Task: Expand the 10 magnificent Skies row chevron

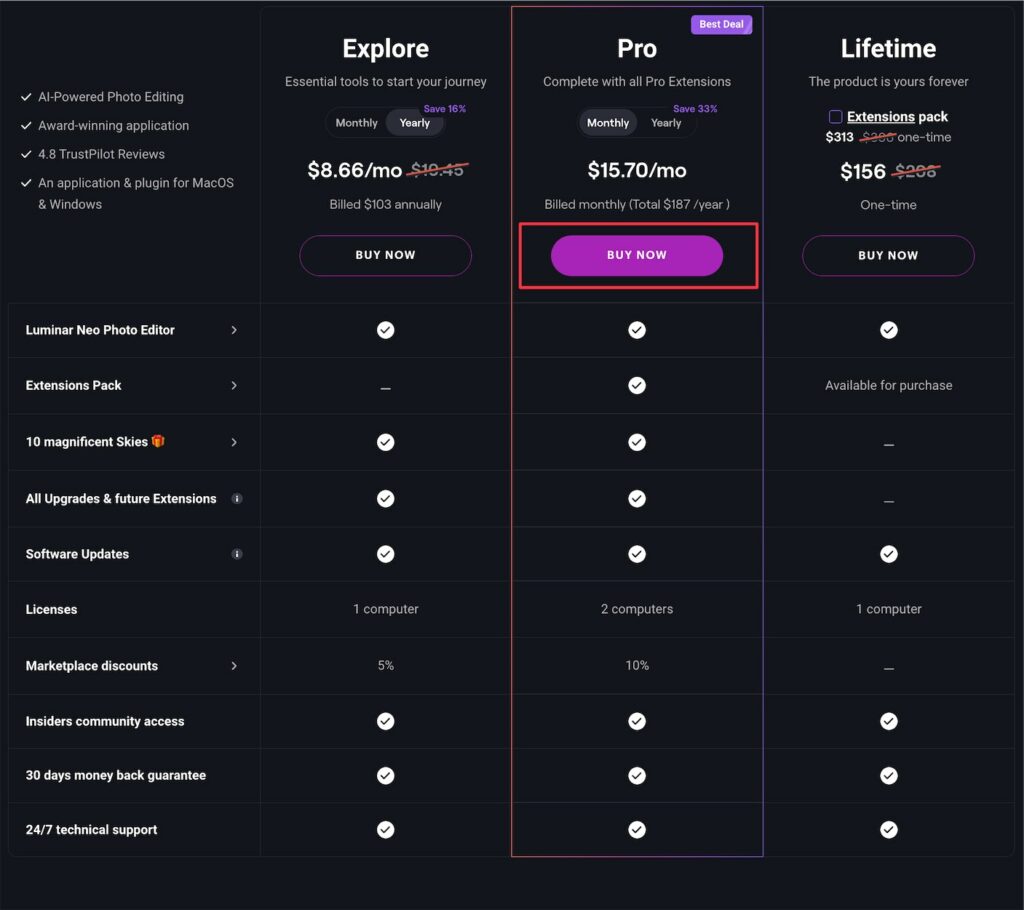Action: pyautogui.click(x=234, y=442)
